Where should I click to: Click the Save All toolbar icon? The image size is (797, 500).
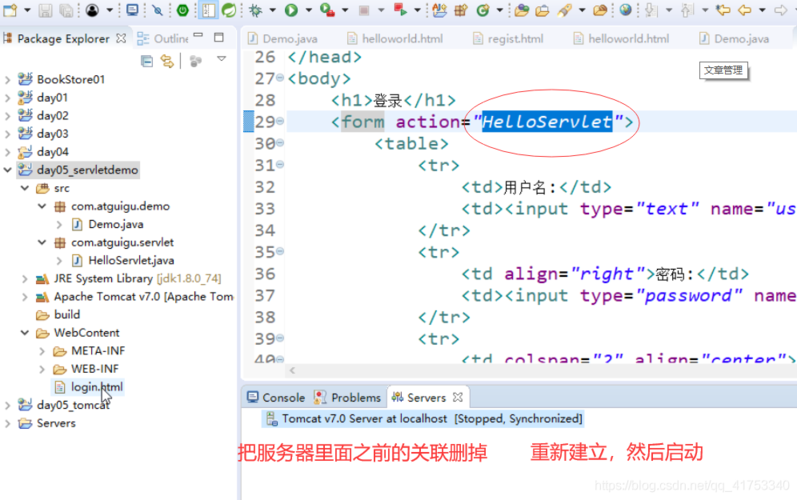click(x=66, y=10)
